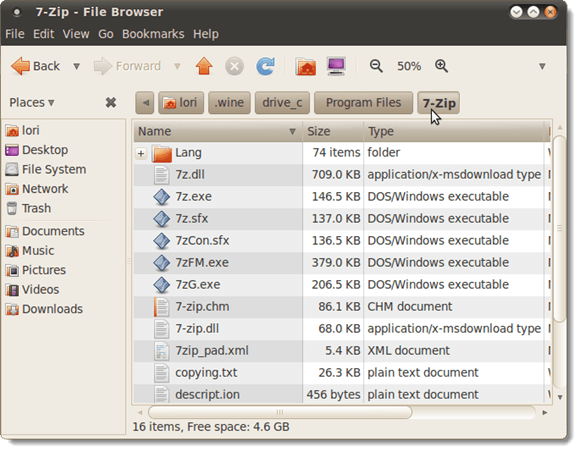The height and width of the screenshot is (452, 580).
Task: Click the vertical scrollbar thumb
Action: (x=560, y=229)
